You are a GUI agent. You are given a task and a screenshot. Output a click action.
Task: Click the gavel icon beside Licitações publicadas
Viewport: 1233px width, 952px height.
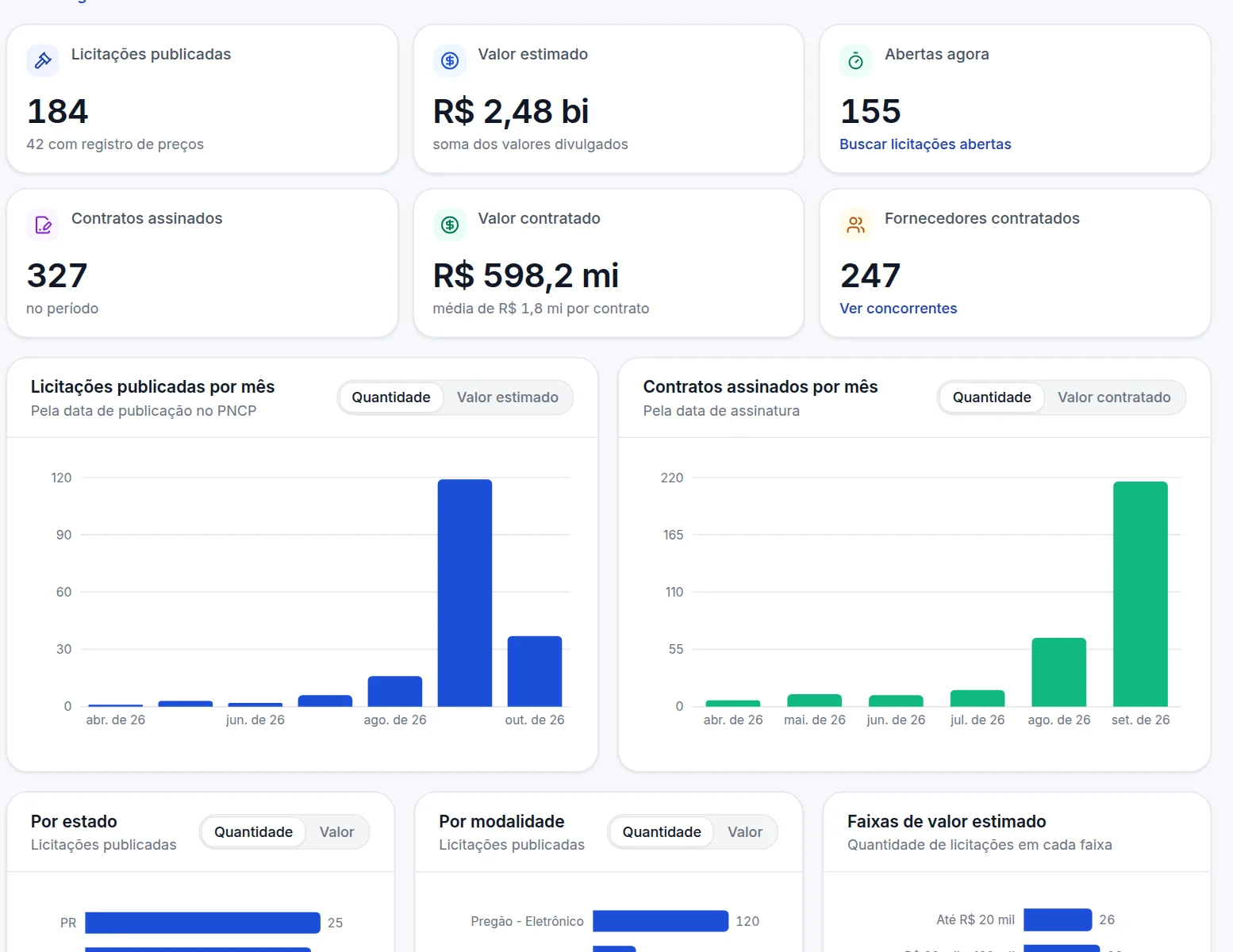(43, 60)
